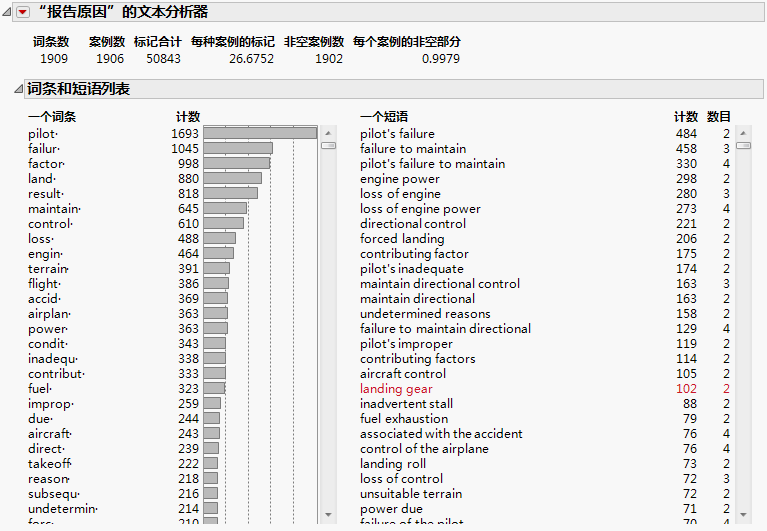Click the bar next to count 880
Viewport: 767px width, 531px height.
[x=233, y=178]
